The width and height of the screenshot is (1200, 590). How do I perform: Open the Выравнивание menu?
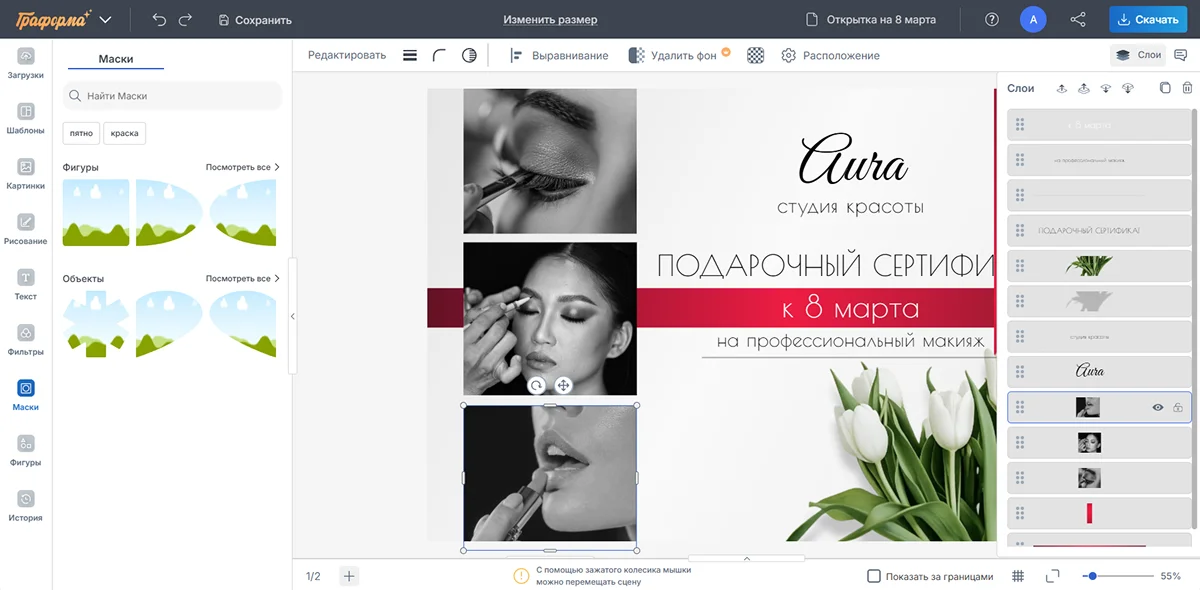click(559, 56)
